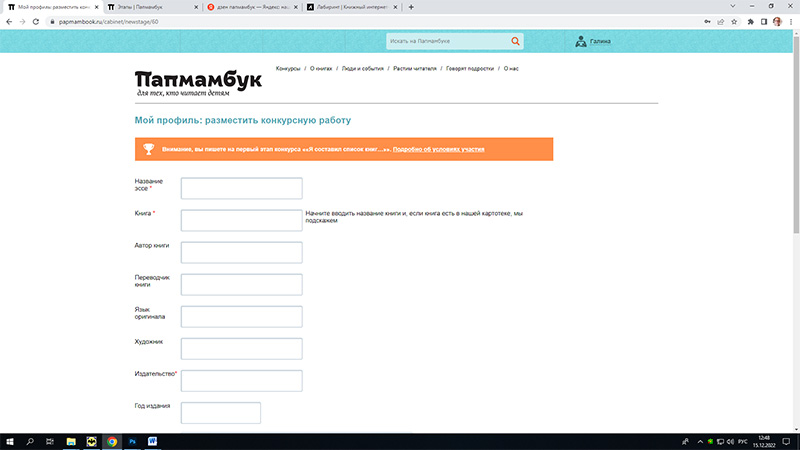Follow the Подробно об условиях участия link
The height and width of the screenshot is (450, 800).
pyautogui.click(x=439, y=149)
